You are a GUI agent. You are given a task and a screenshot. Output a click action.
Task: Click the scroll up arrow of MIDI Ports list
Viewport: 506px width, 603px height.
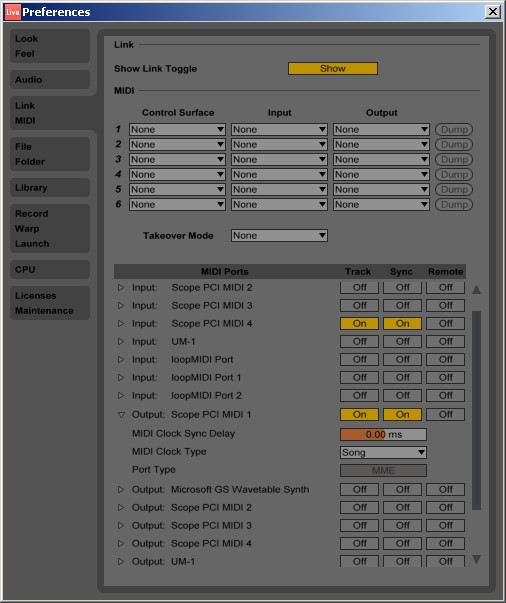[476, 290]
